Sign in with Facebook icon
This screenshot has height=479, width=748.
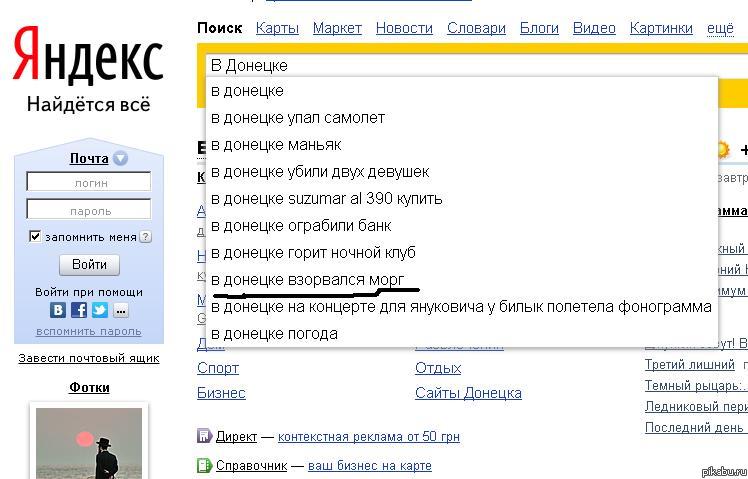pyautogui.click(x=79, y=310)
